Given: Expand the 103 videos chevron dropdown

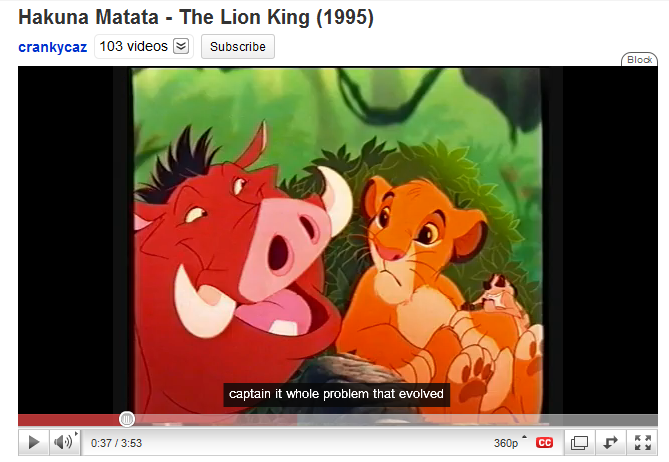Looking at the screenshot, I should (181, 46).
